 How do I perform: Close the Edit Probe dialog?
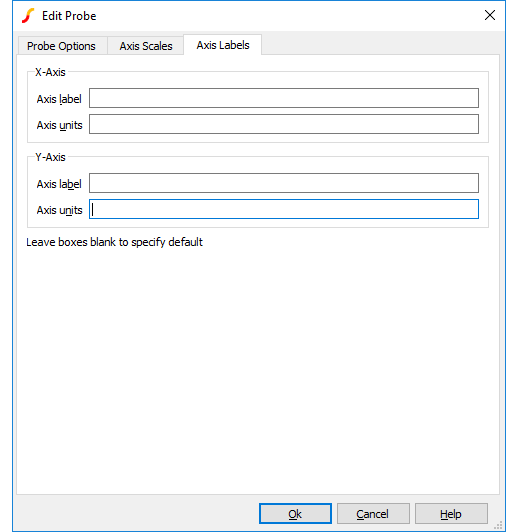(490, 15)
